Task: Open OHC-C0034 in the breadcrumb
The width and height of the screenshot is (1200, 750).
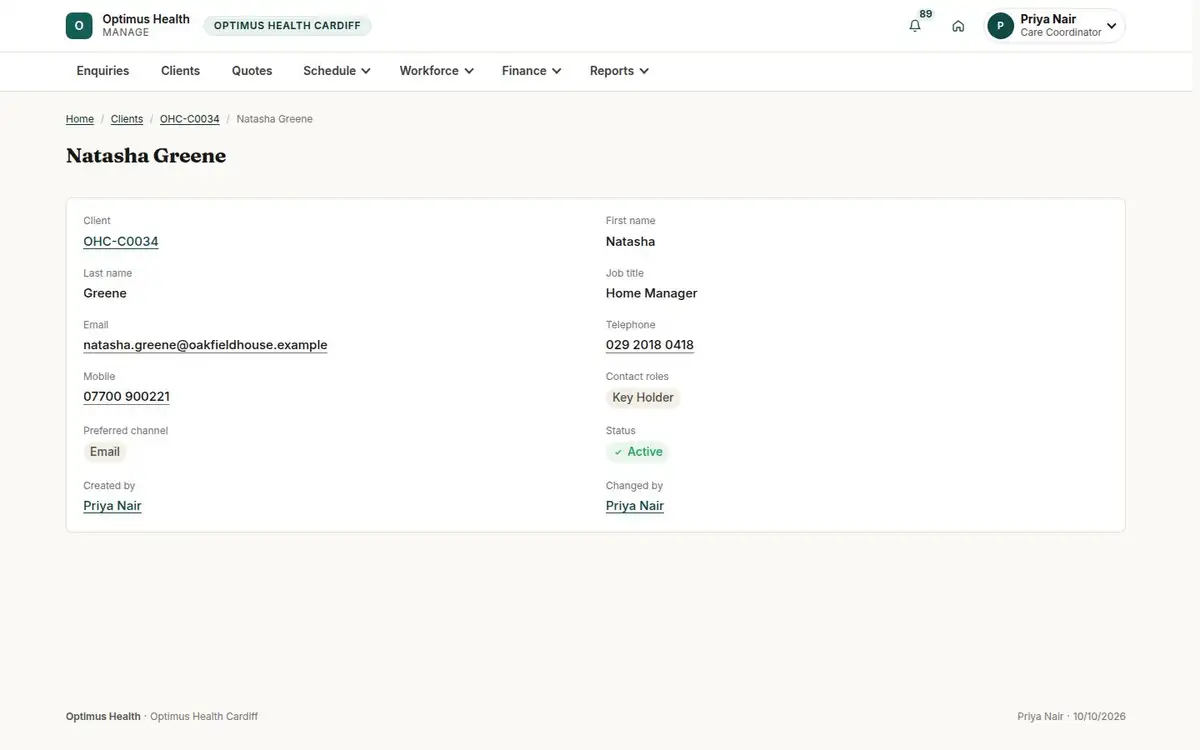Action: tap(190, 119)
